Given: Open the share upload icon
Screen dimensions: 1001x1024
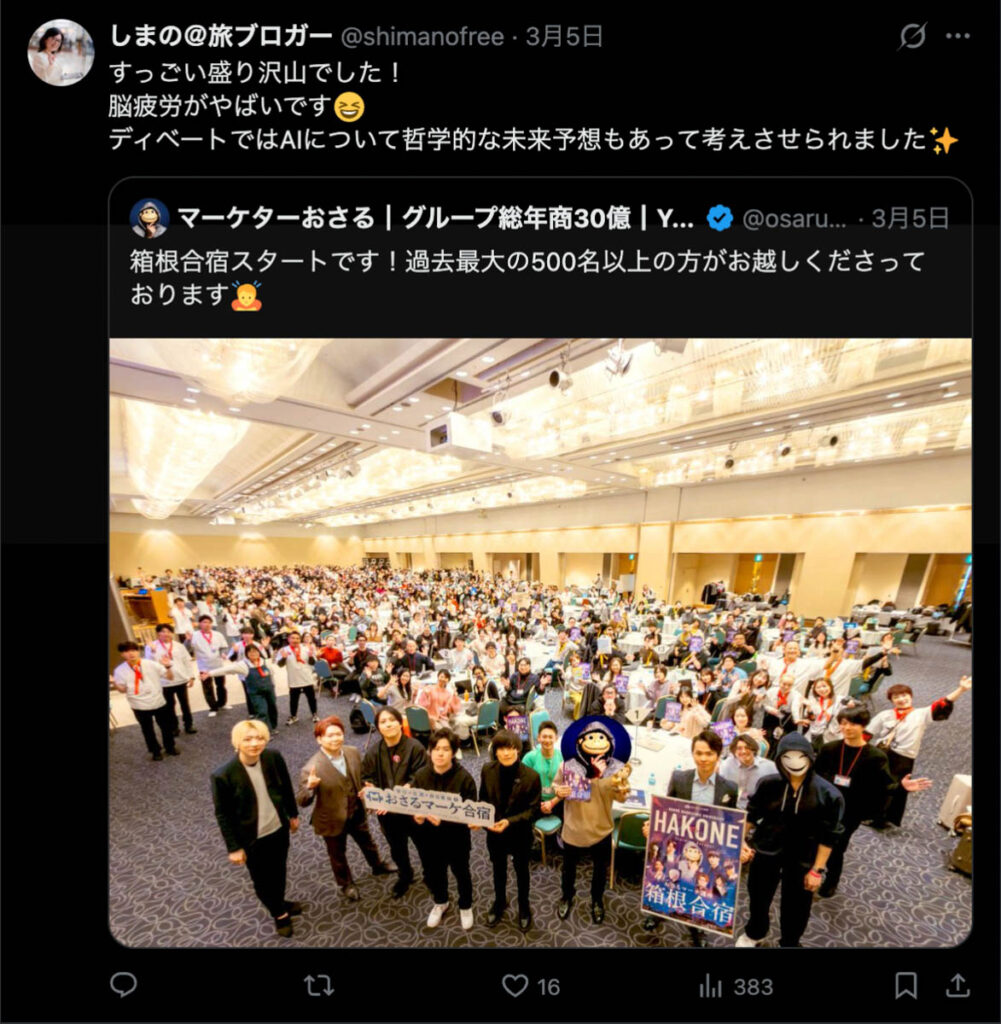Looking at the screenshot, I should pos(957,985).
